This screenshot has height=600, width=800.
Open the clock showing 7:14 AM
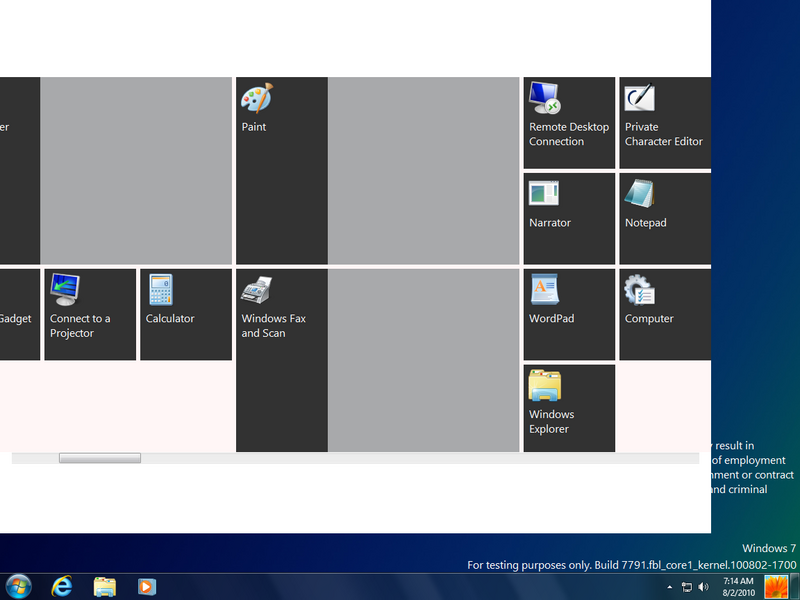pyautogui.click(x=737, y=586)
